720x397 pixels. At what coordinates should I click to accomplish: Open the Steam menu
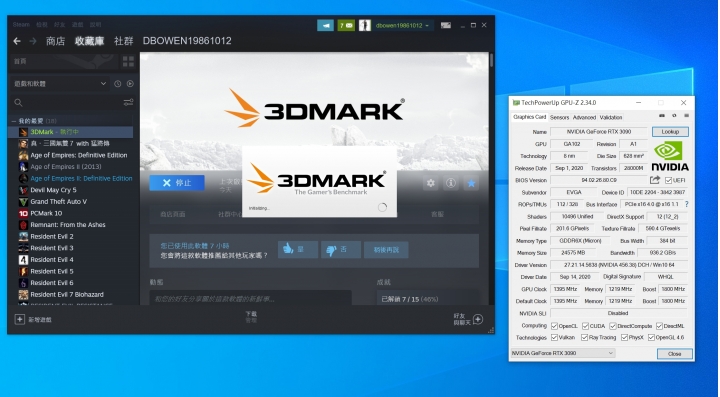[21, 25]
